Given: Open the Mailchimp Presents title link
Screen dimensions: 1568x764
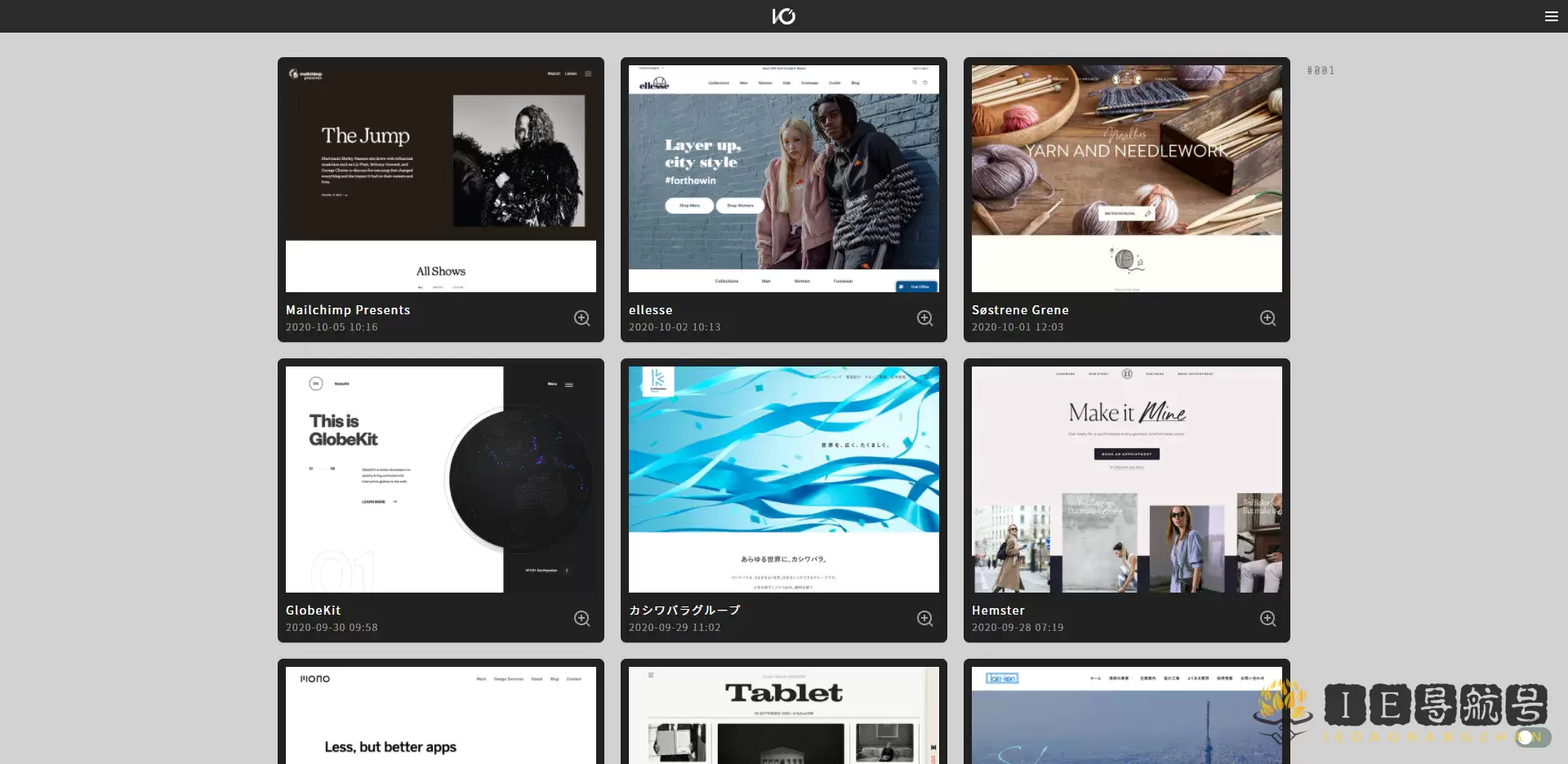Looking at the screenshot, I should (348, 310).
